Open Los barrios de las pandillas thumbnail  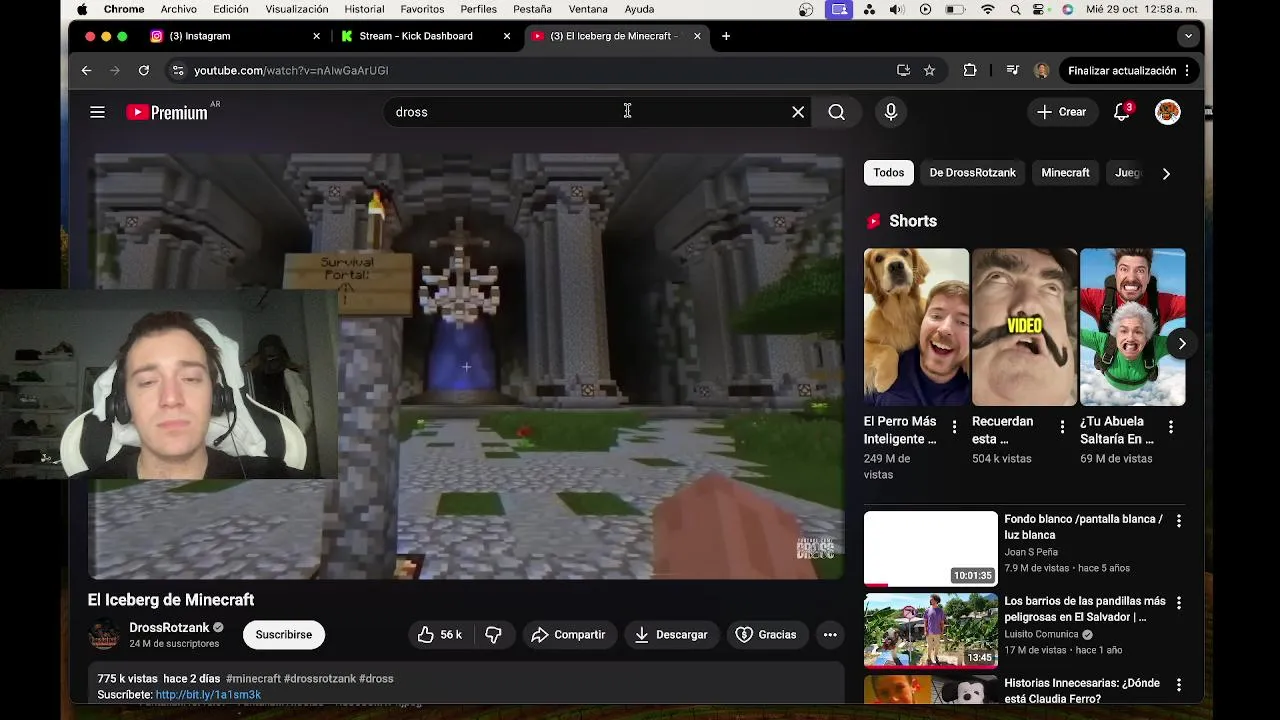point(931,631)
